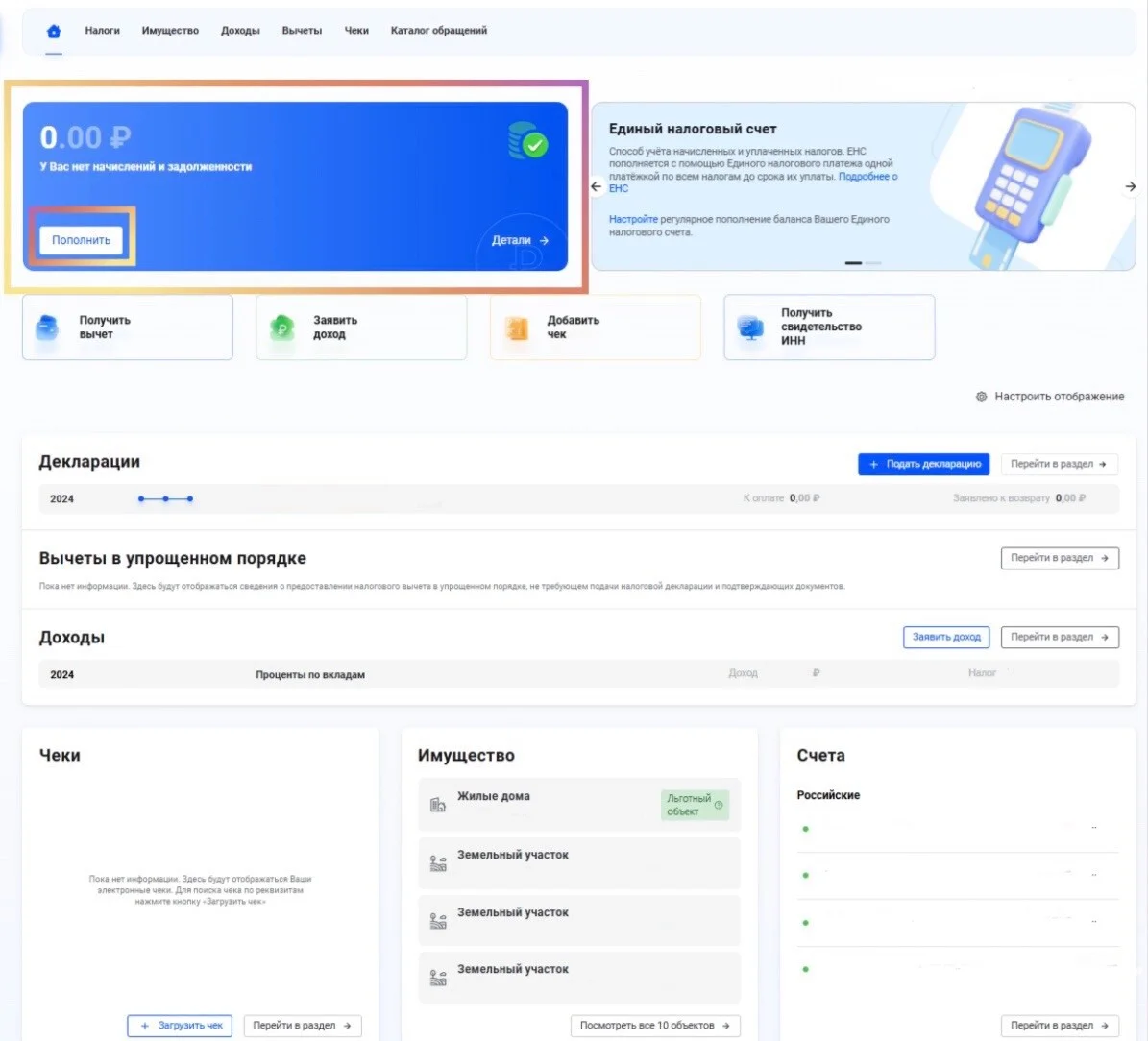Open Каталог обращений in top menu

point(439,31)
